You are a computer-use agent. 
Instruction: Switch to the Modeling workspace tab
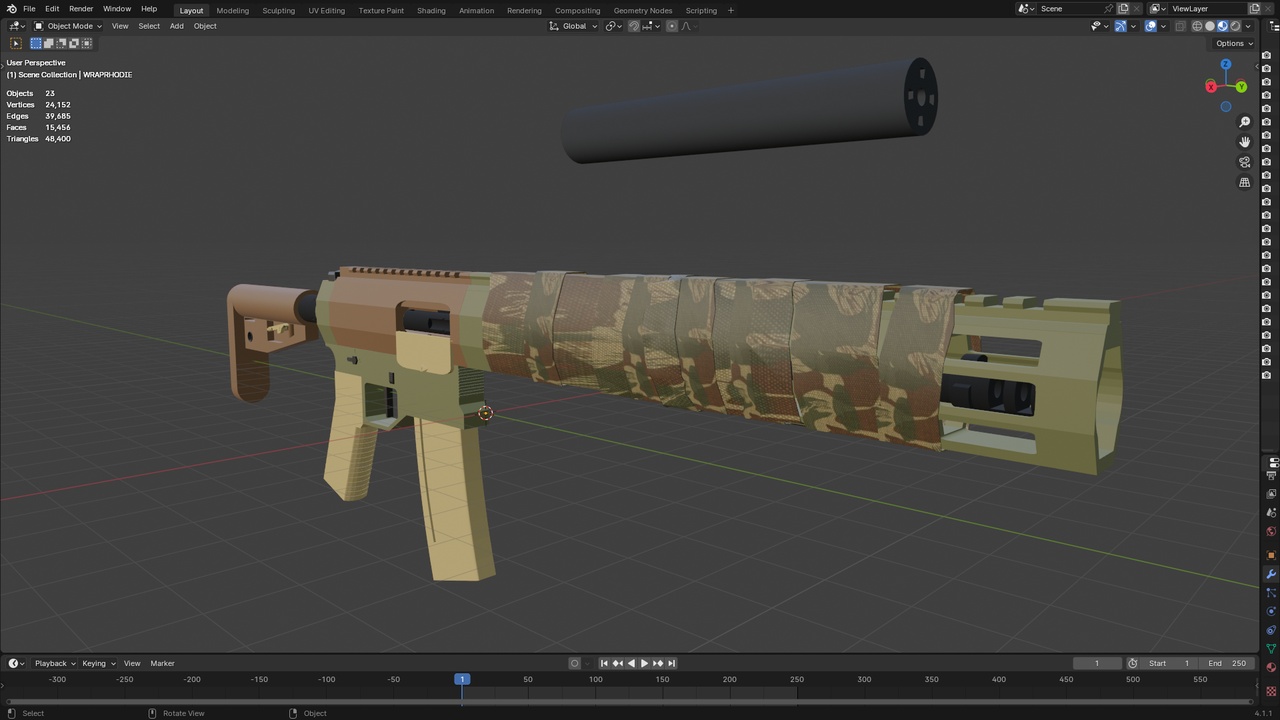click(233, 10)
